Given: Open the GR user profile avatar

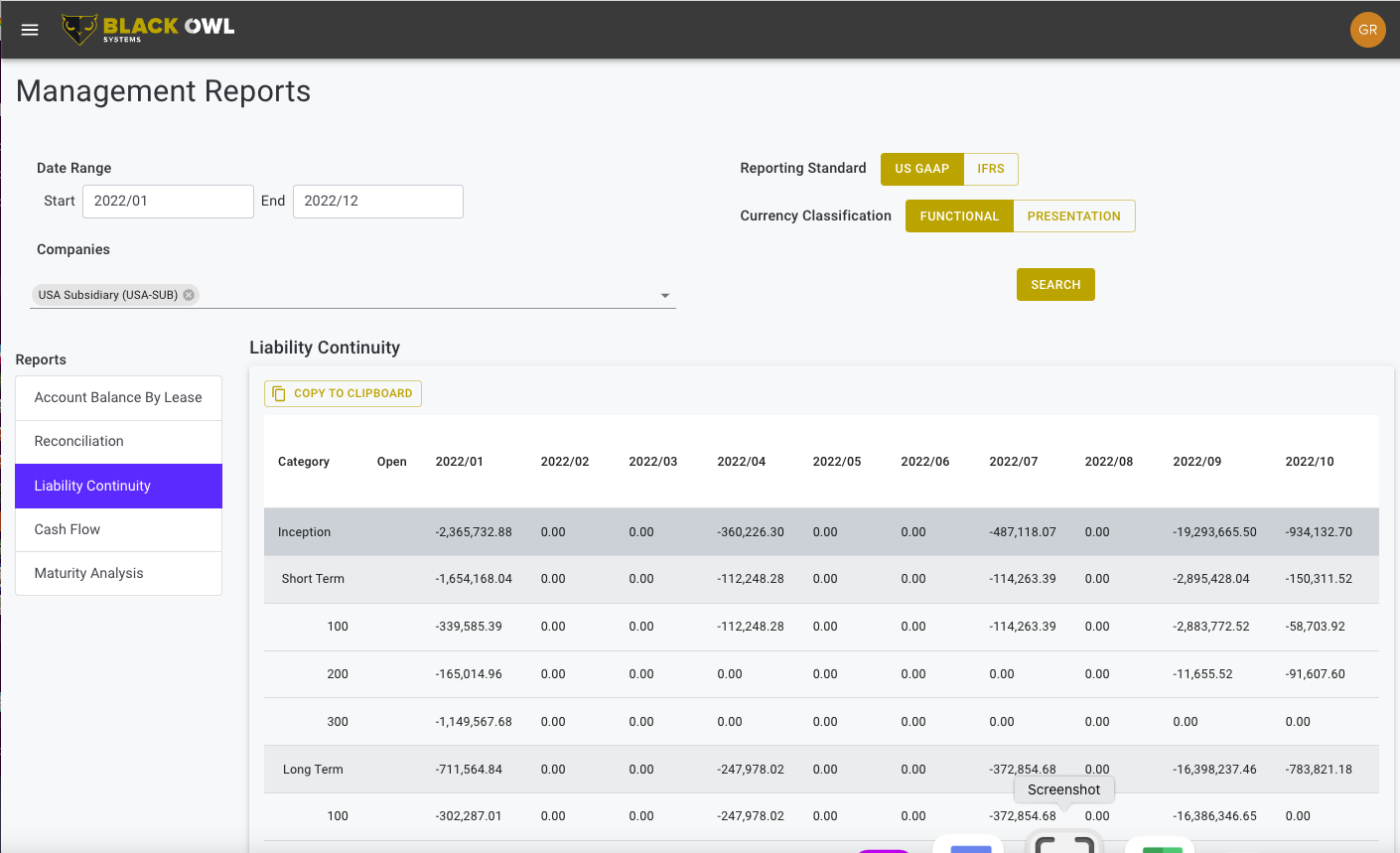Looking at the screenshot, I should coord(1368,30).
